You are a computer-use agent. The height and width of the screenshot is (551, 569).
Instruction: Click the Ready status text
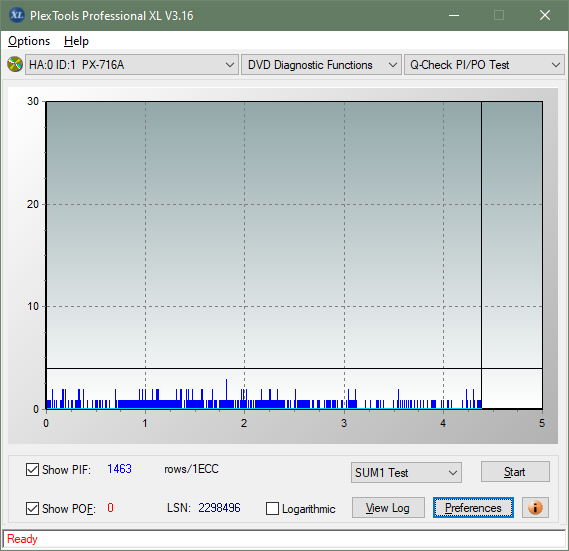pos(22,539)
